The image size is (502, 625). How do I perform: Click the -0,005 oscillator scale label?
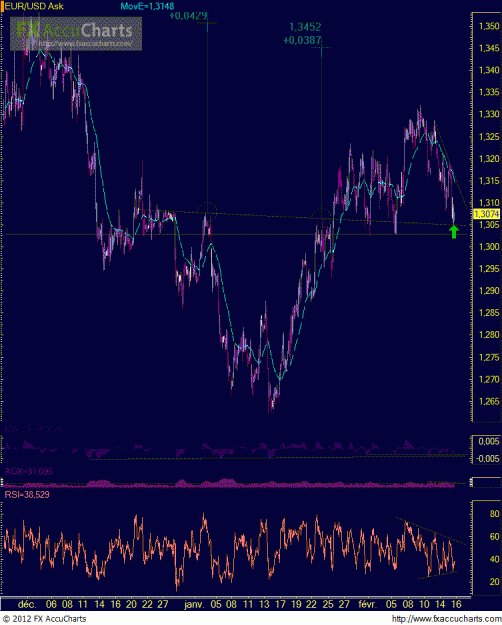488,459
